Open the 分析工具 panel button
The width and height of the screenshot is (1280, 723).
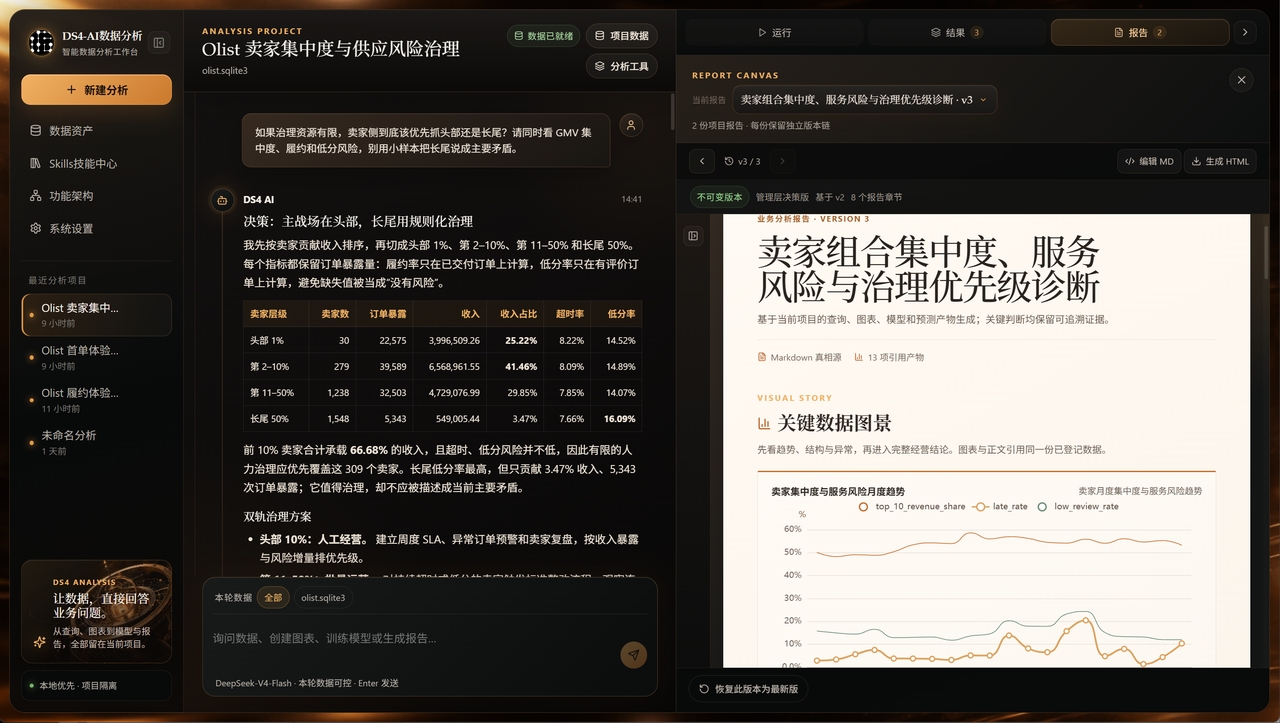[621, 66]
